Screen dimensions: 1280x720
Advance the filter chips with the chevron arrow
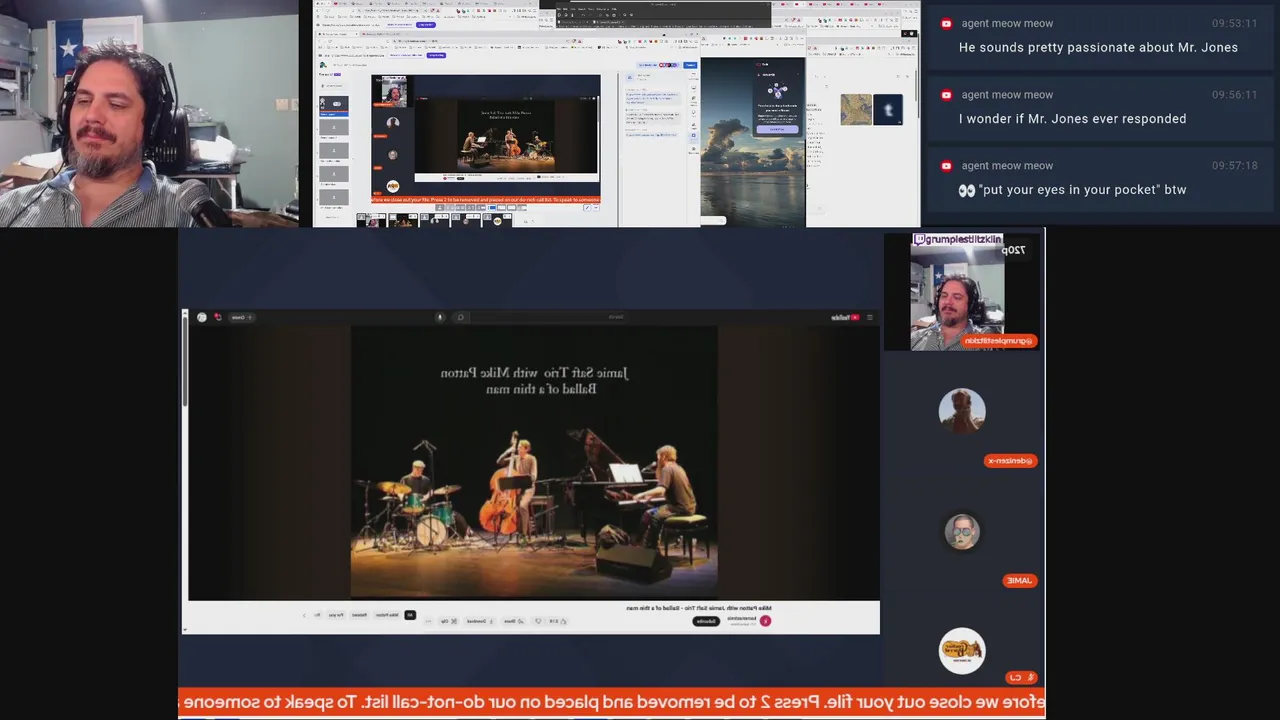(304, 615)
